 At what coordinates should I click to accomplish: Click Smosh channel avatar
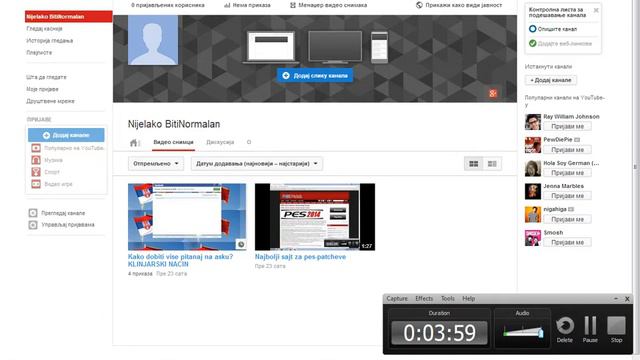coord(533,238)
